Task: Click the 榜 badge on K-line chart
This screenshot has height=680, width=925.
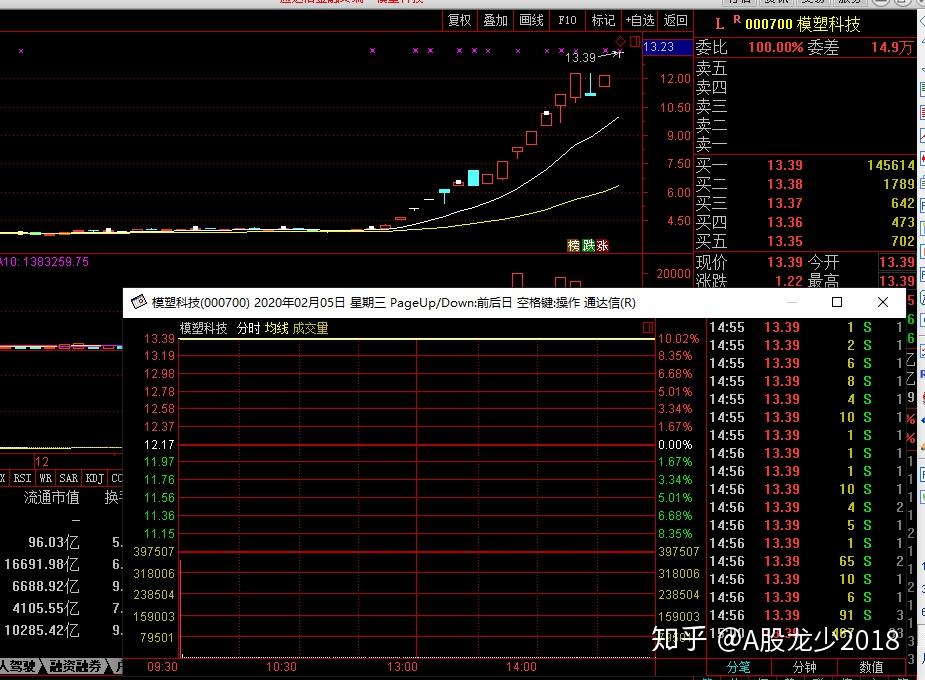Action: pos(573,245)
